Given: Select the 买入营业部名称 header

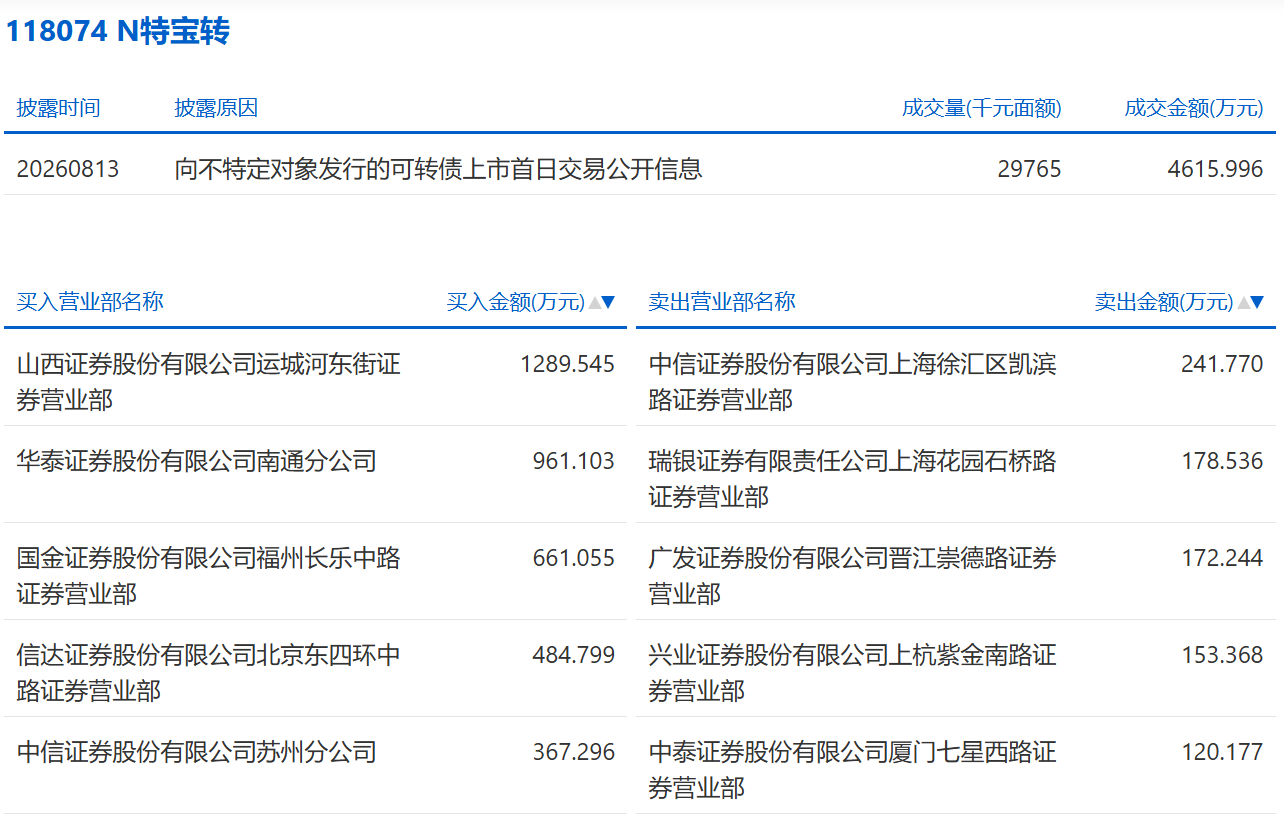Looking at the screenshot, I should pyautogui.click(x=90, y=302).
